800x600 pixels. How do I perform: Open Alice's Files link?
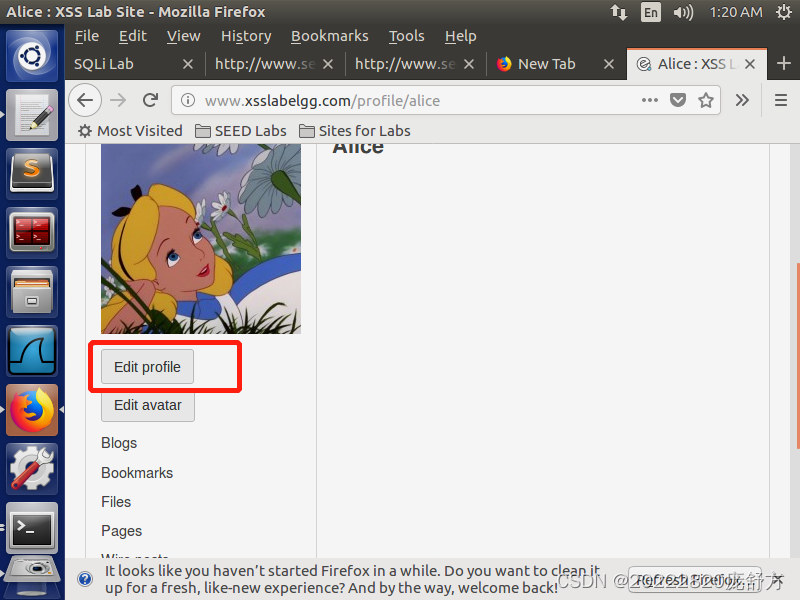(x=116, y=502)
